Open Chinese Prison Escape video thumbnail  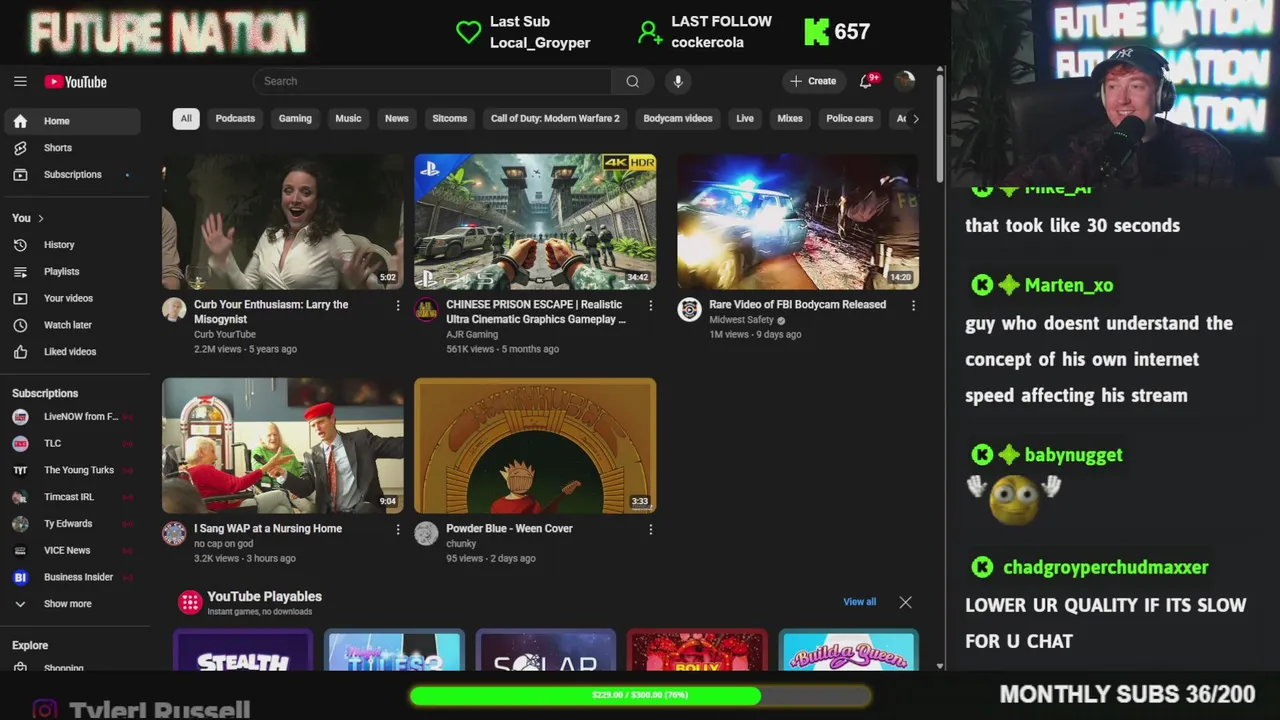click(535, 222)
